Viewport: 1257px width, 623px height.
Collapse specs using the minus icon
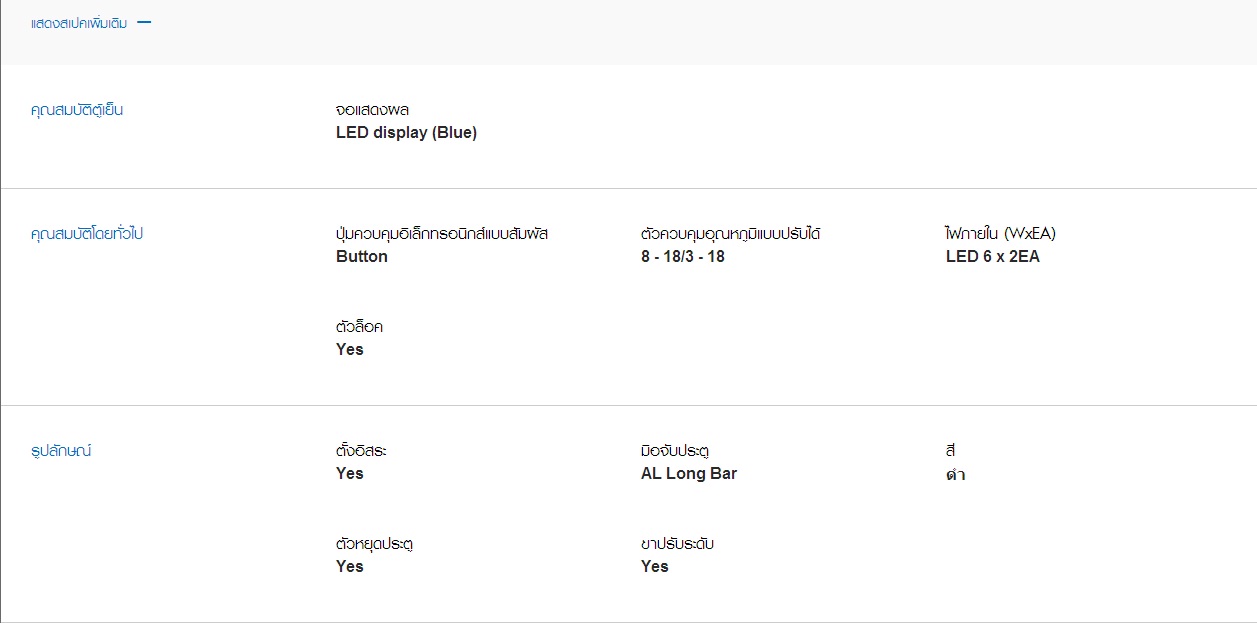tap(144, 22)
